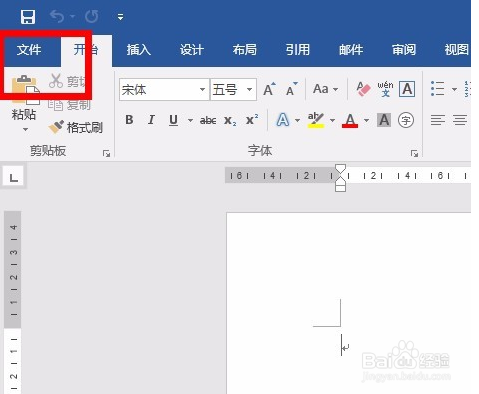Switch to the 插入 tab
The image size is (479, 394).
(x=139, y=50)
